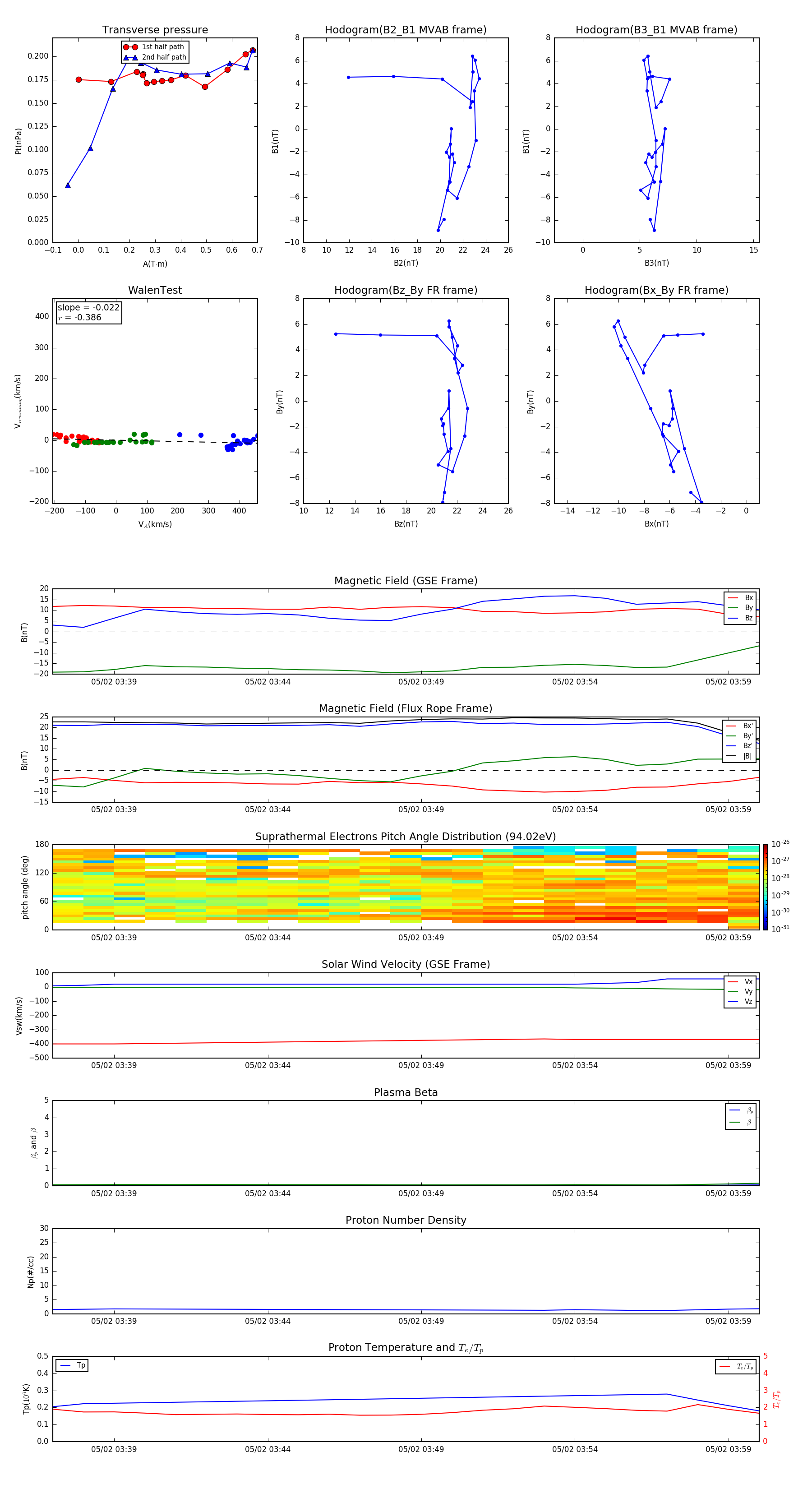Image resolution: width=812 pixels, height=1489 pixels.
Task: Click the "r = -0.386" annotation text
Action: (79, 317)
